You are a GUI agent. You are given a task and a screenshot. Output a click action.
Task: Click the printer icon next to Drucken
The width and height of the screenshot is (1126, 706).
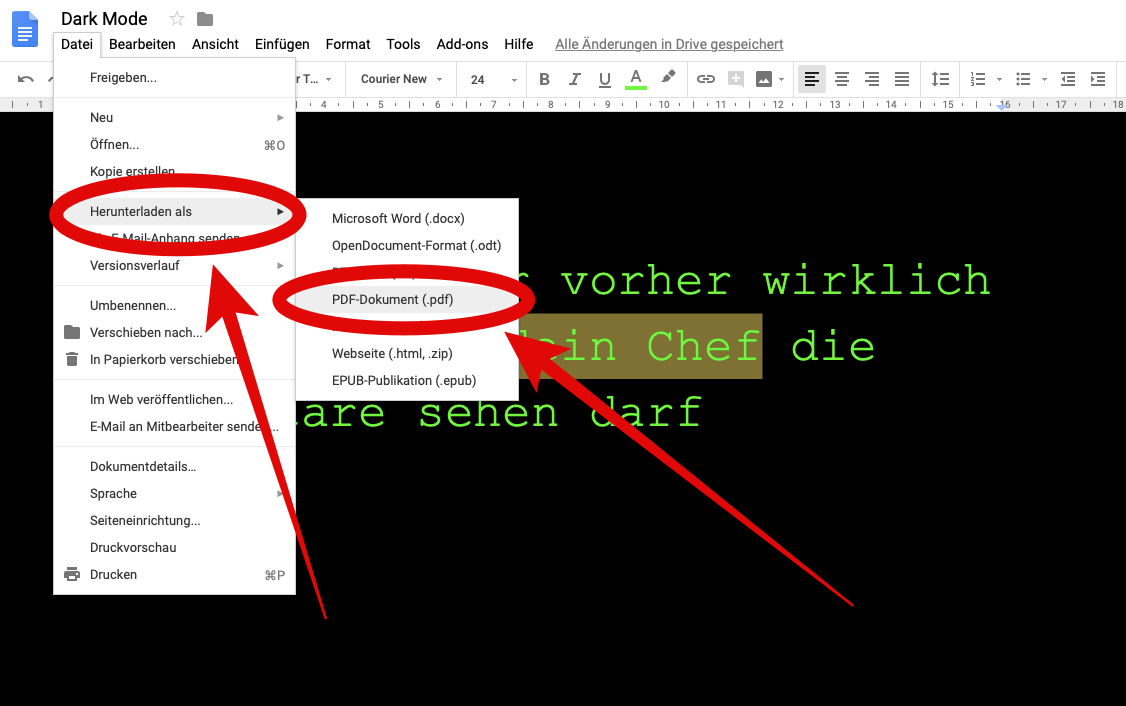pyautogui.click(x=72, y=575)
